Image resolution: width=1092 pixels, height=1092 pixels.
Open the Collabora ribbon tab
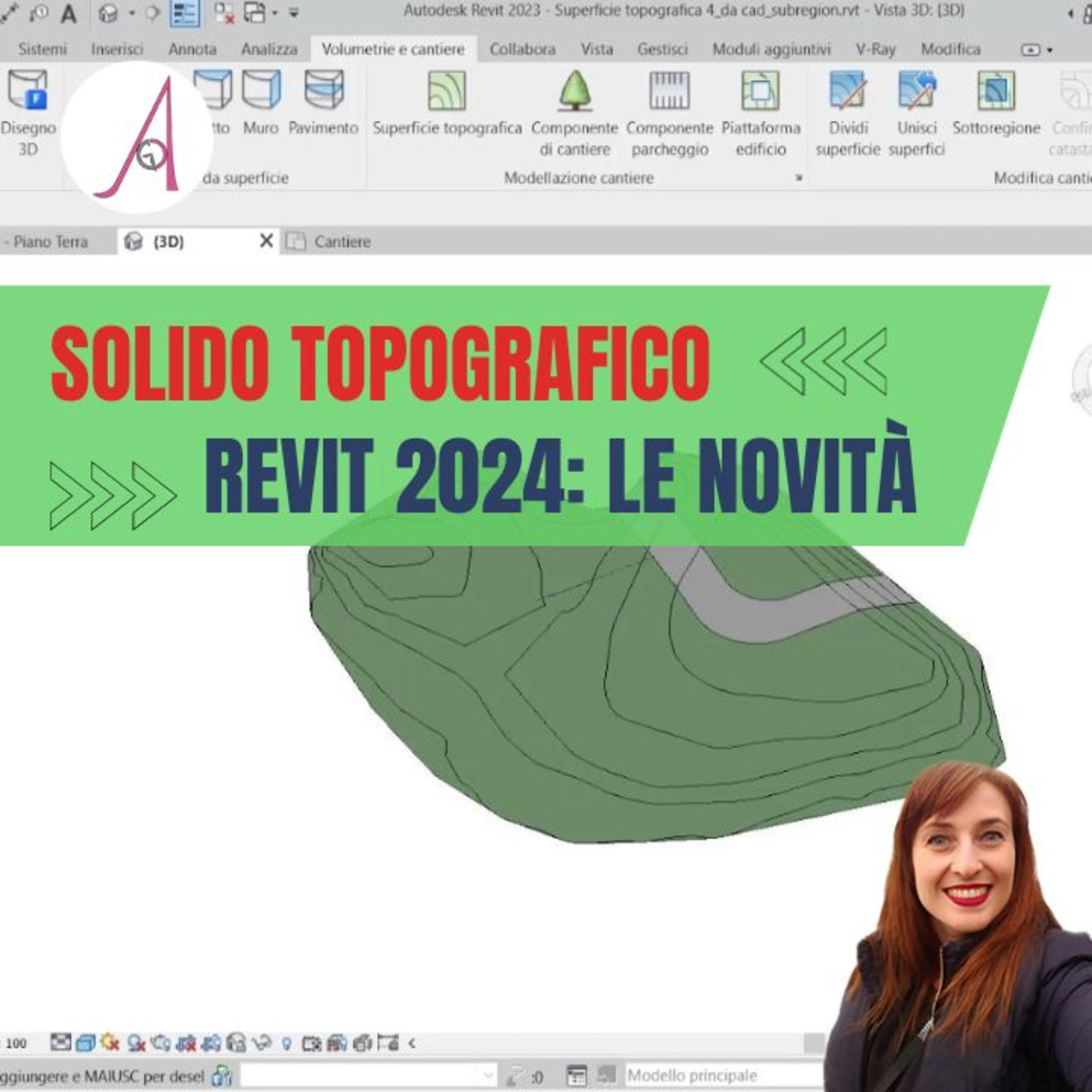522,49
